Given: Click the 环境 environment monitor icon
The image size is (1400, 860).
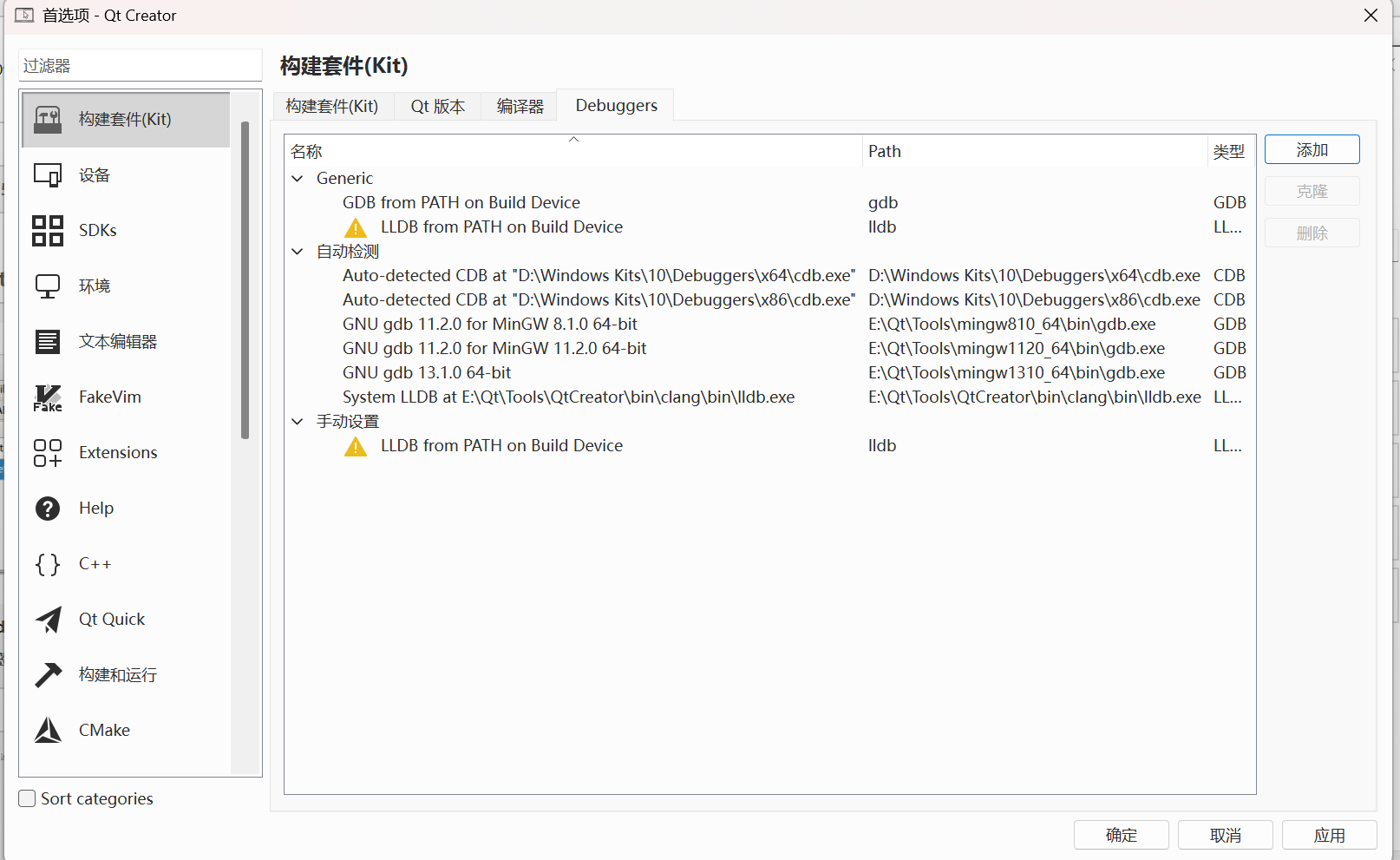Looking at the screenshot, I should click(48, 286).
